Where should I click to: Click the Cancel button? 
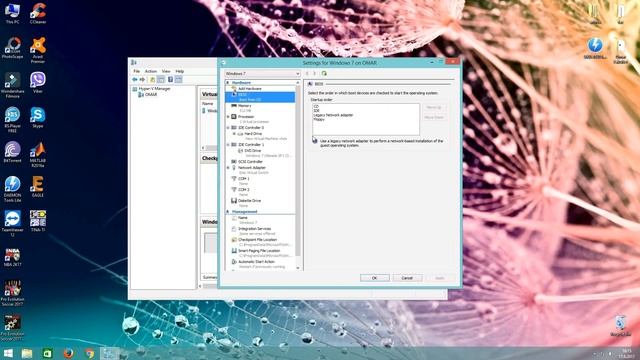click(407, 278)
